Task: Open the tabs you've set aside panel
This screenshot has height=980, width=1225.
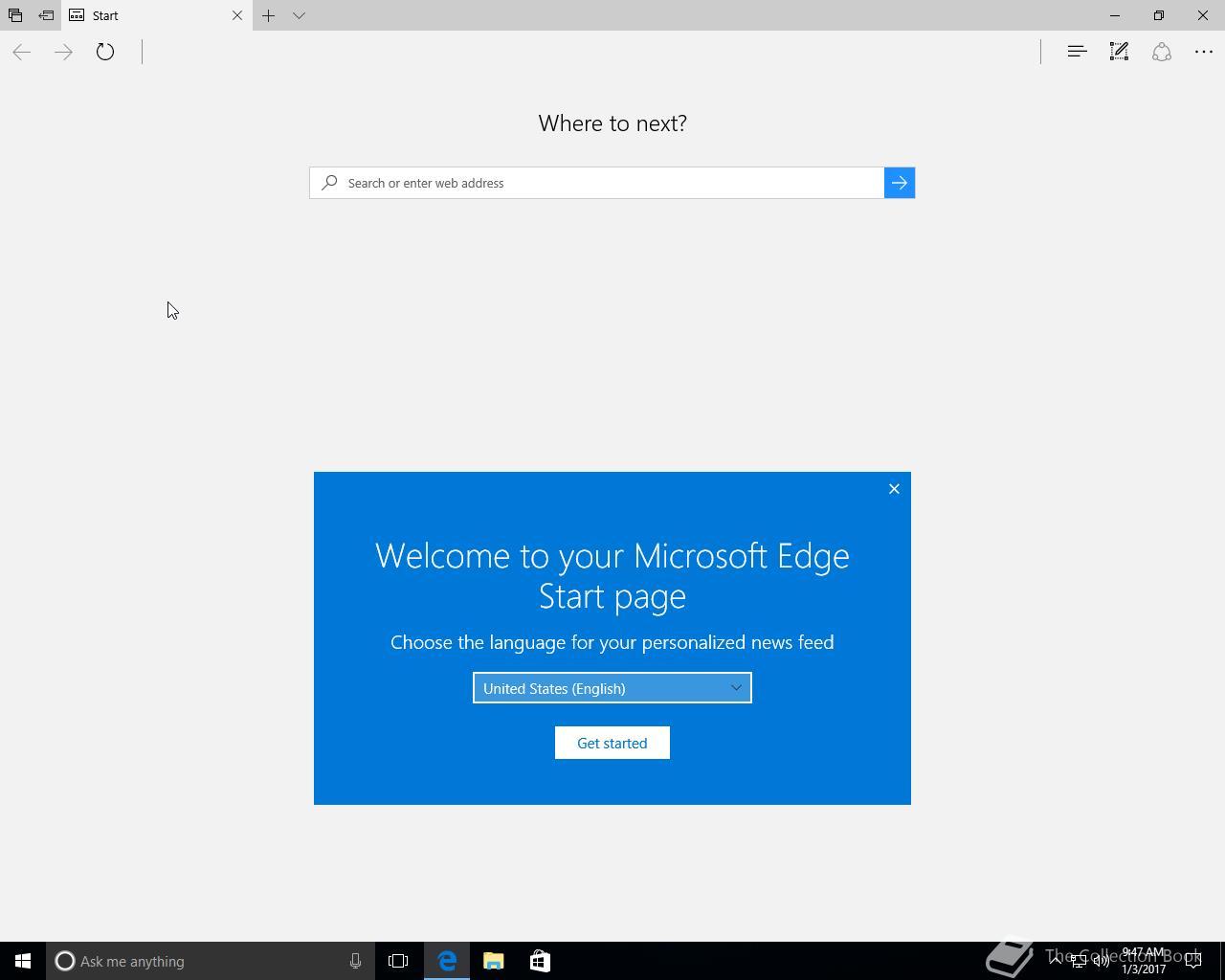Action: [15, 15]
